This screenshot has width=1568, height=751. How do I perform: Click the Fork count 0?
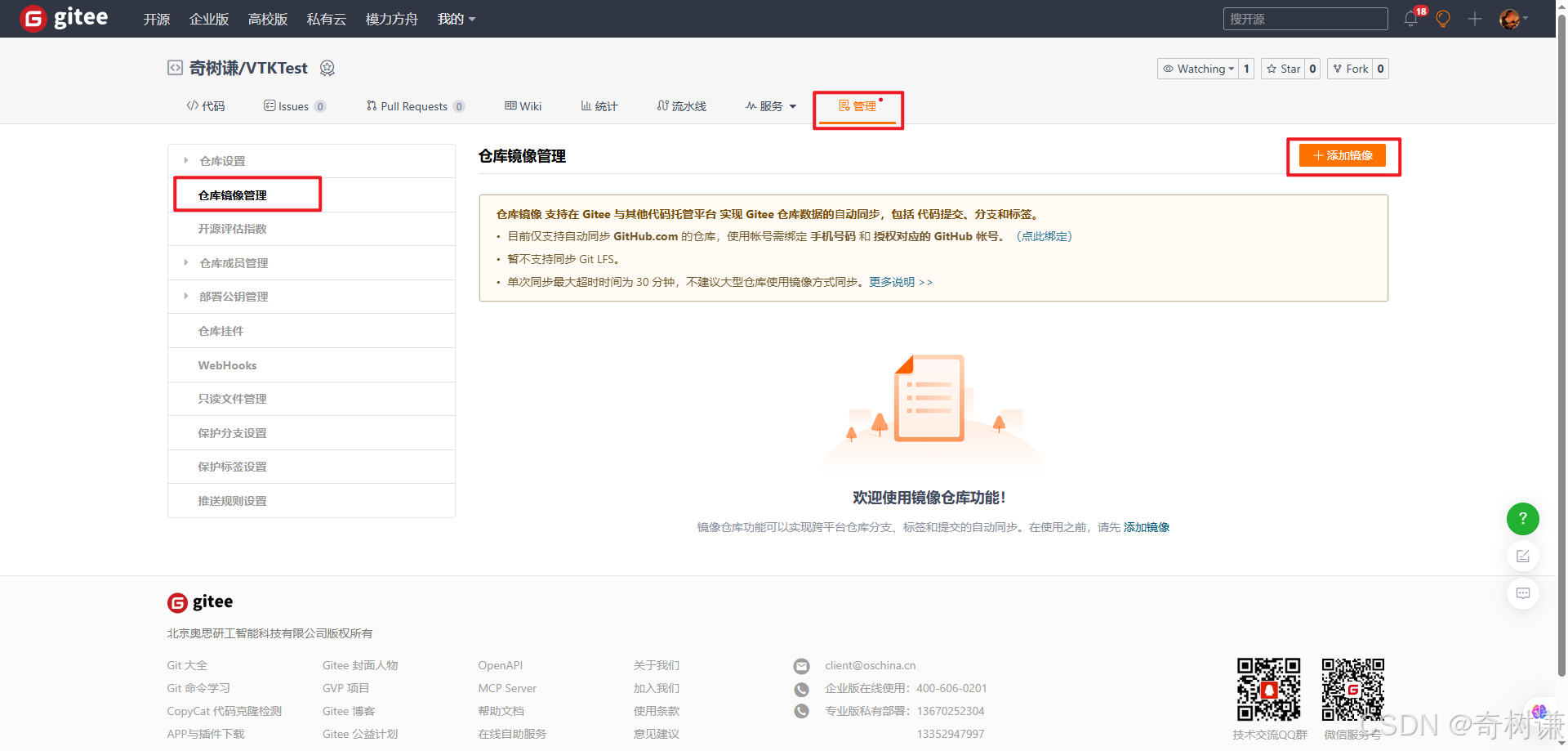[x=1380, y=69]
